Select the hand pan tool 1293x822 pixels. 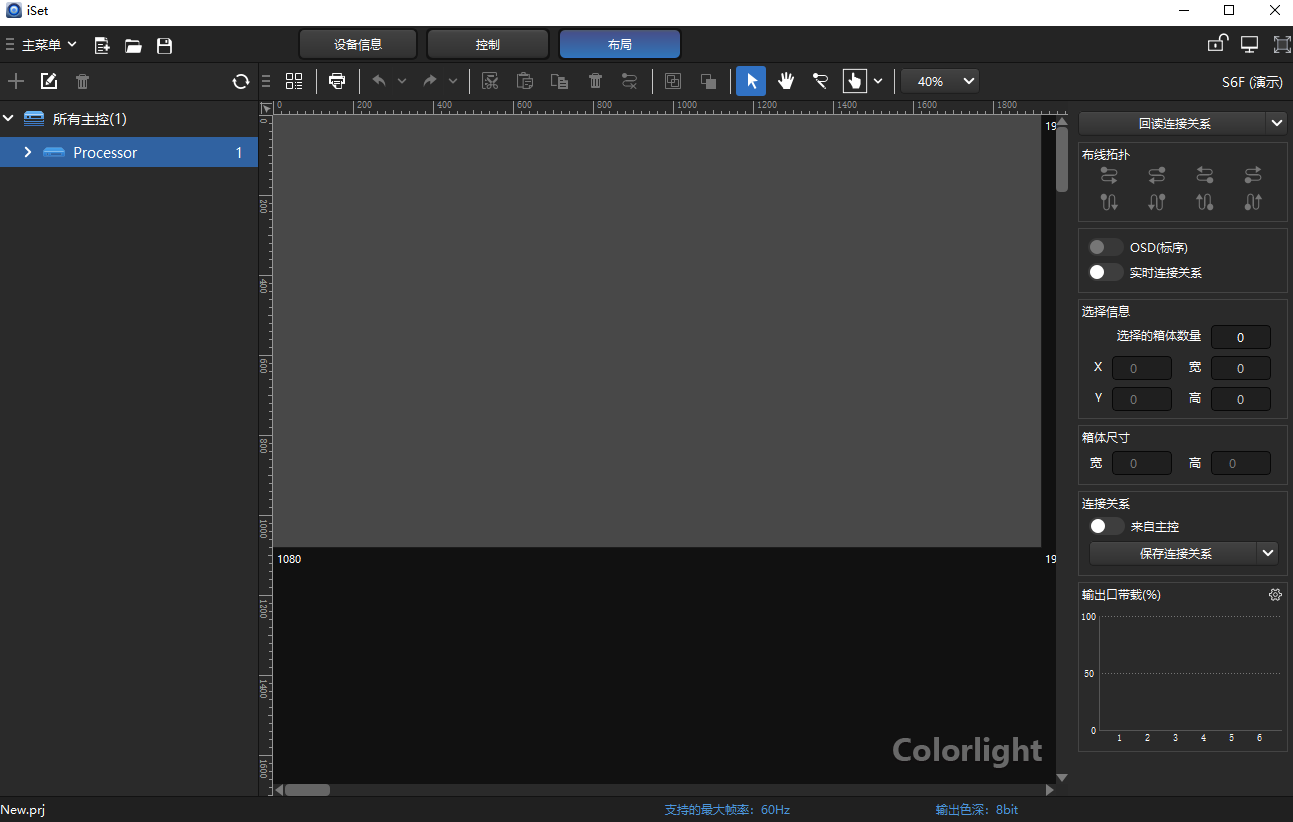point(786,81)
